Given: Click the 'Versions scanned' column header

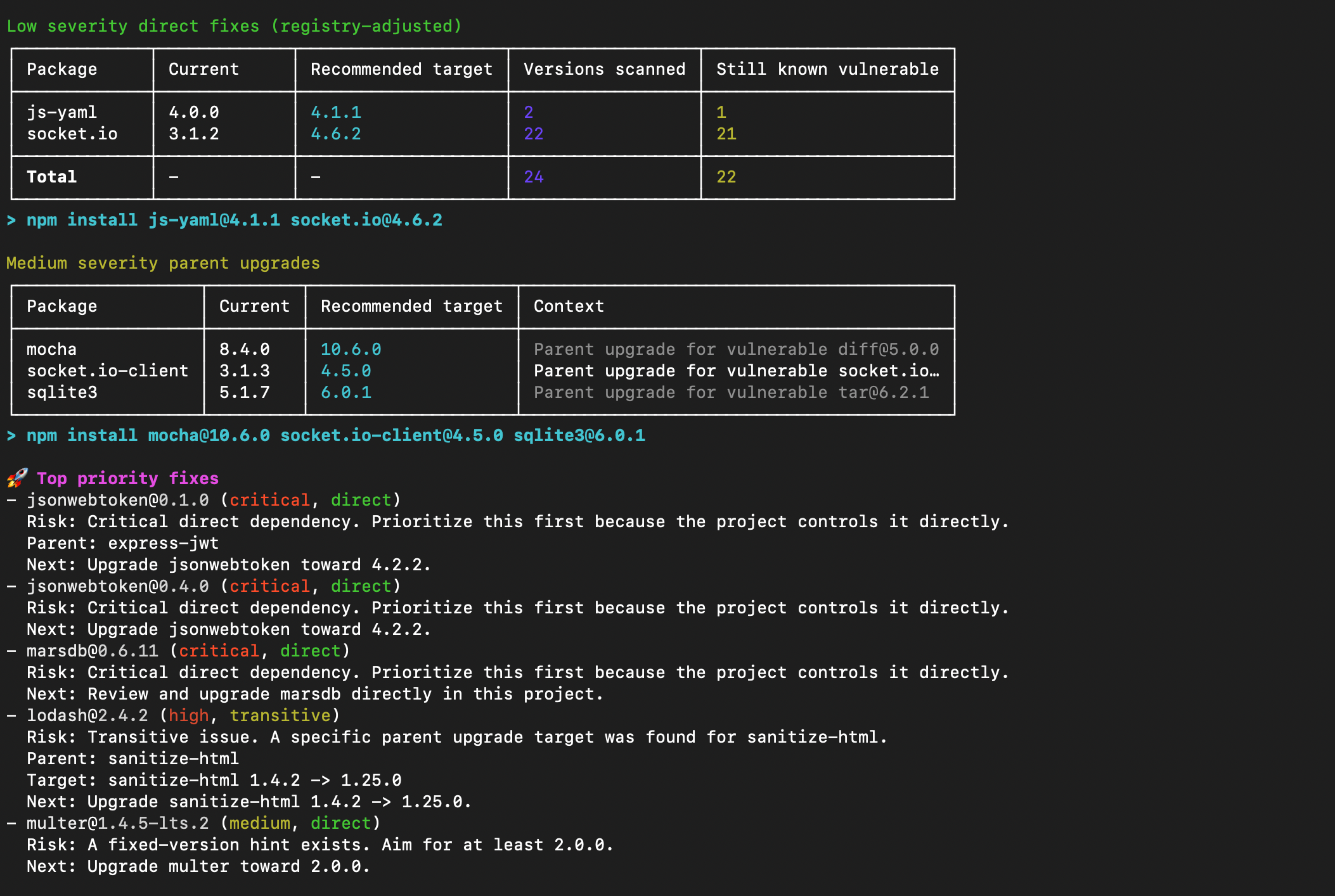Looking at the screenshot, I should (x=605, y=69).
